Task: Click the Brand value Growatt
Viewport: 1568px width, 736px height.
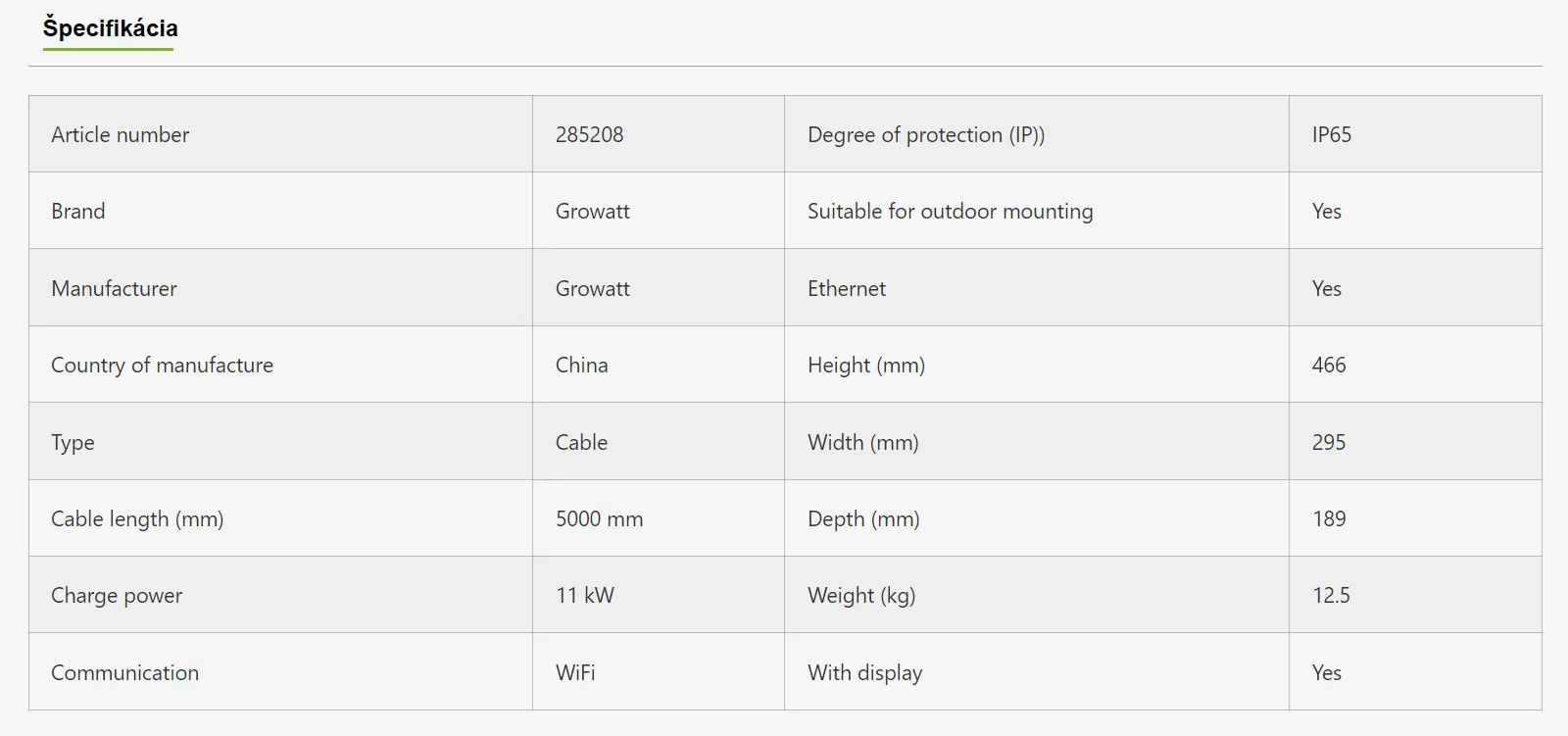Action: (592, 211)
